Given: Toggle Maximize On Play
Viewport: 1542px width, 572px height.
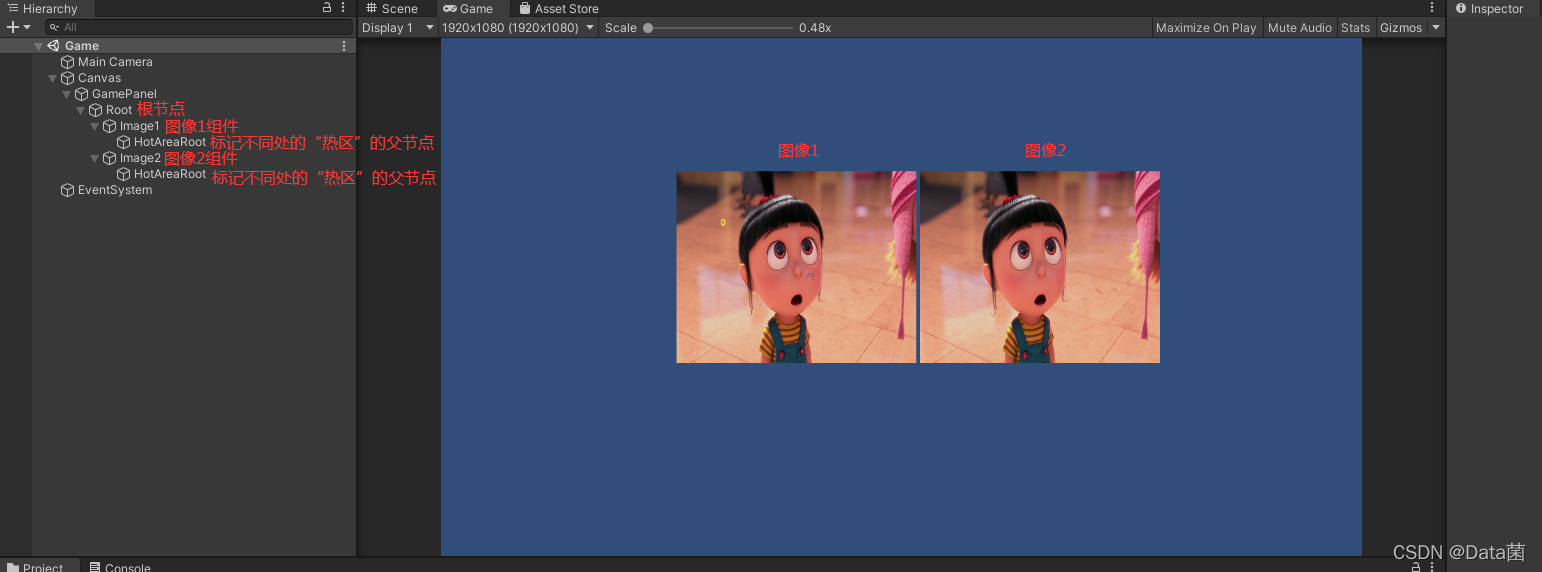Looking at the screenshot, I should [1206, 28].
